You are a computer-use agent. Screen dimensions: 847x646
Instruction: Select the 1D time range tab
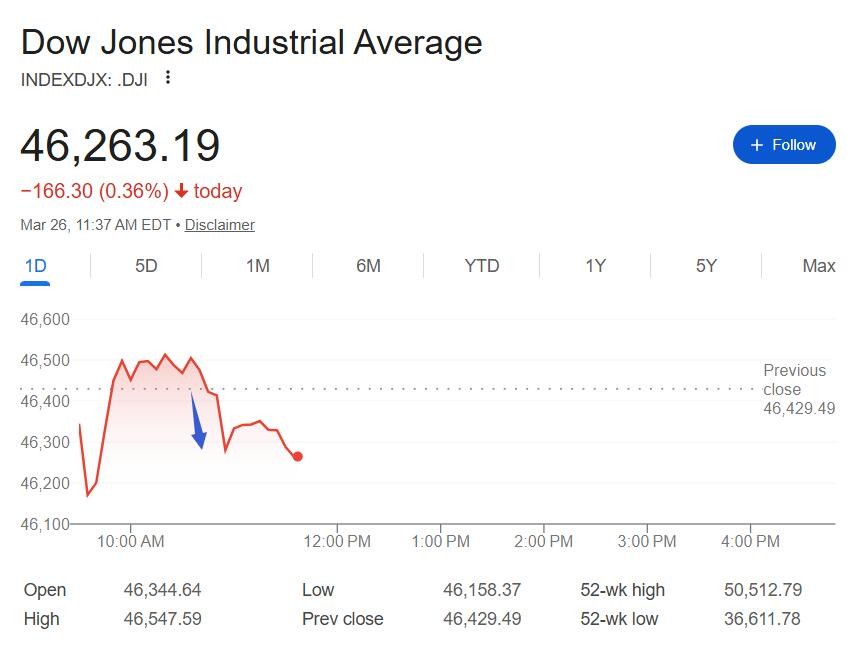click(35, 266)
